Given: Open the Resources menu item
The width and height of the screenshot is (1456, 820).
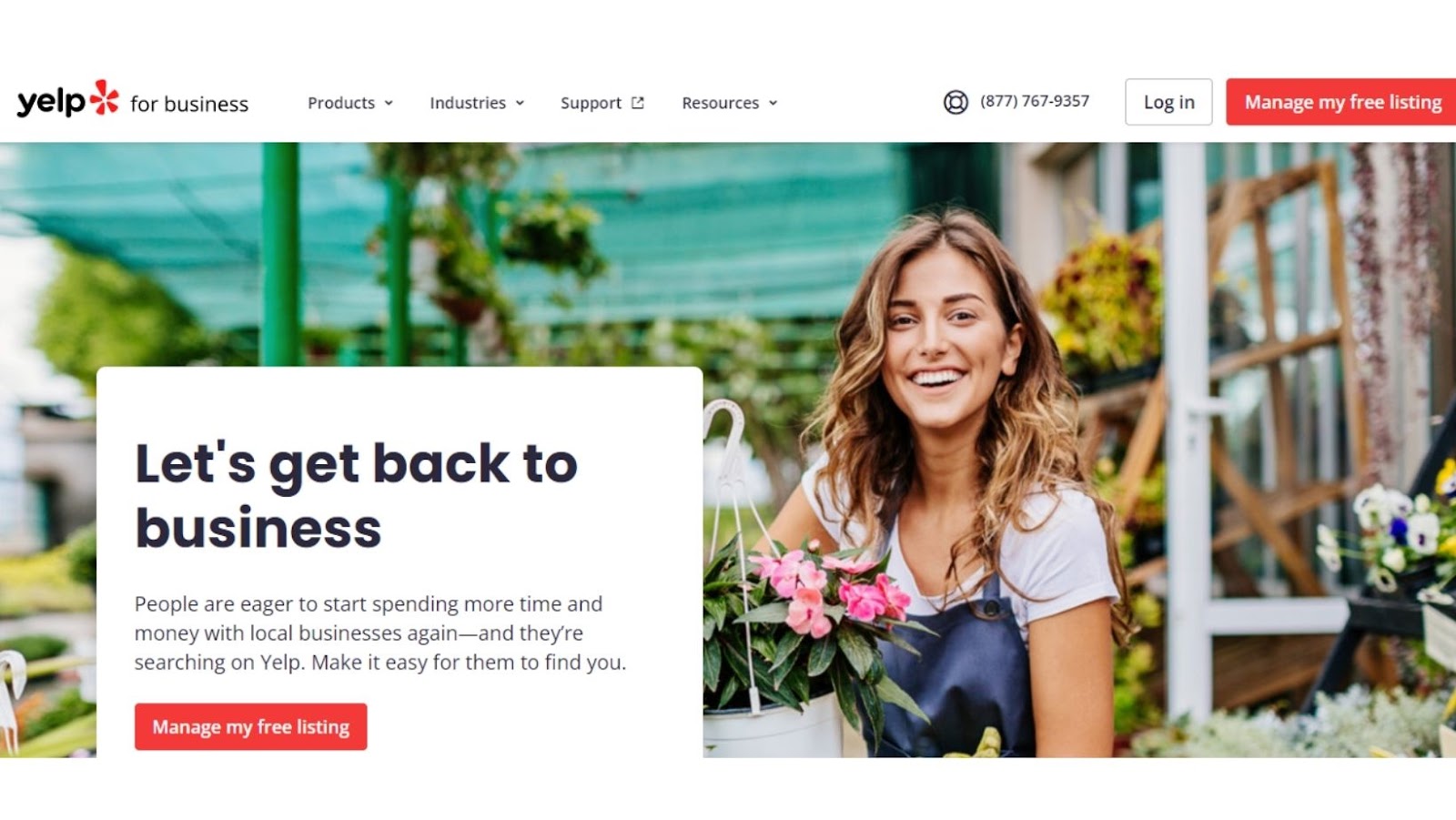Looking at the screenshot, I should pos(721,103).
